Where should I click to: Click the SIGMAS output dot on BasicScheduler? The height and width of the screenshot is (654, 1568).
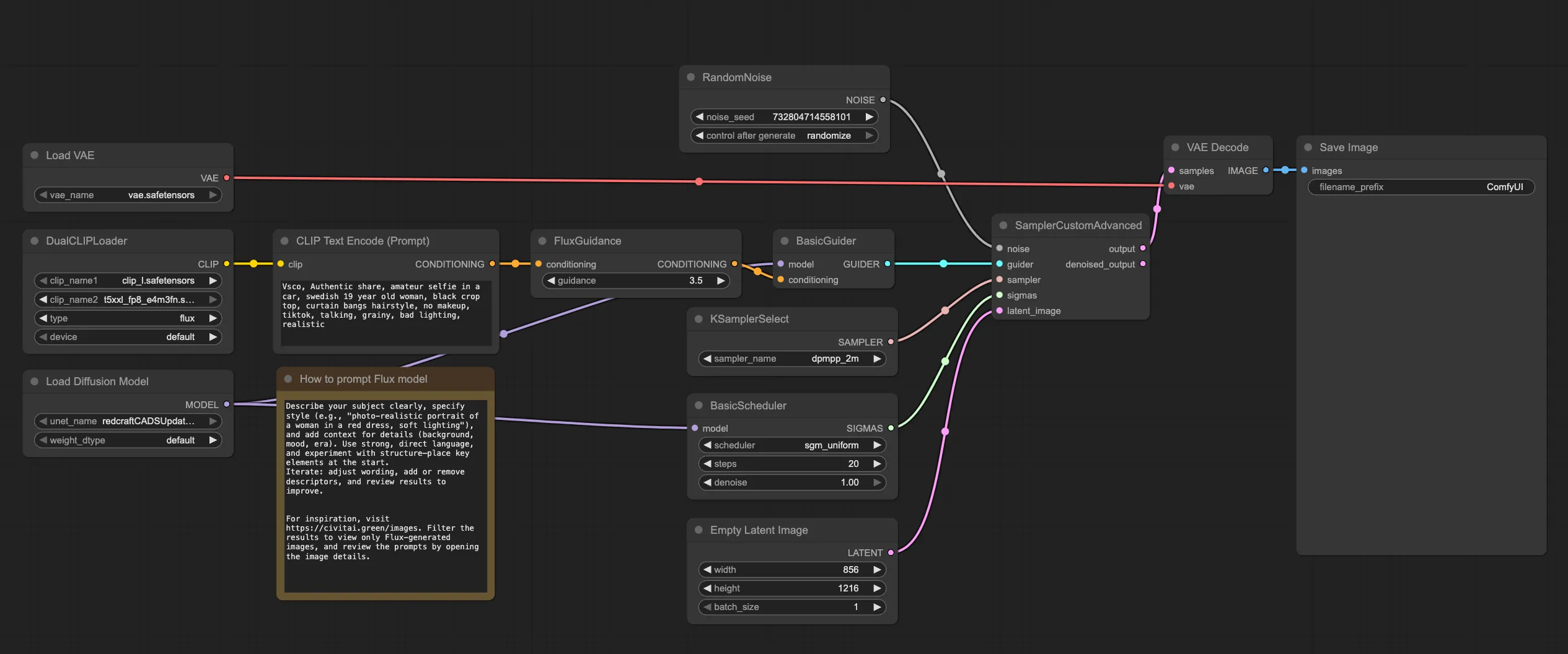[891, 428]
